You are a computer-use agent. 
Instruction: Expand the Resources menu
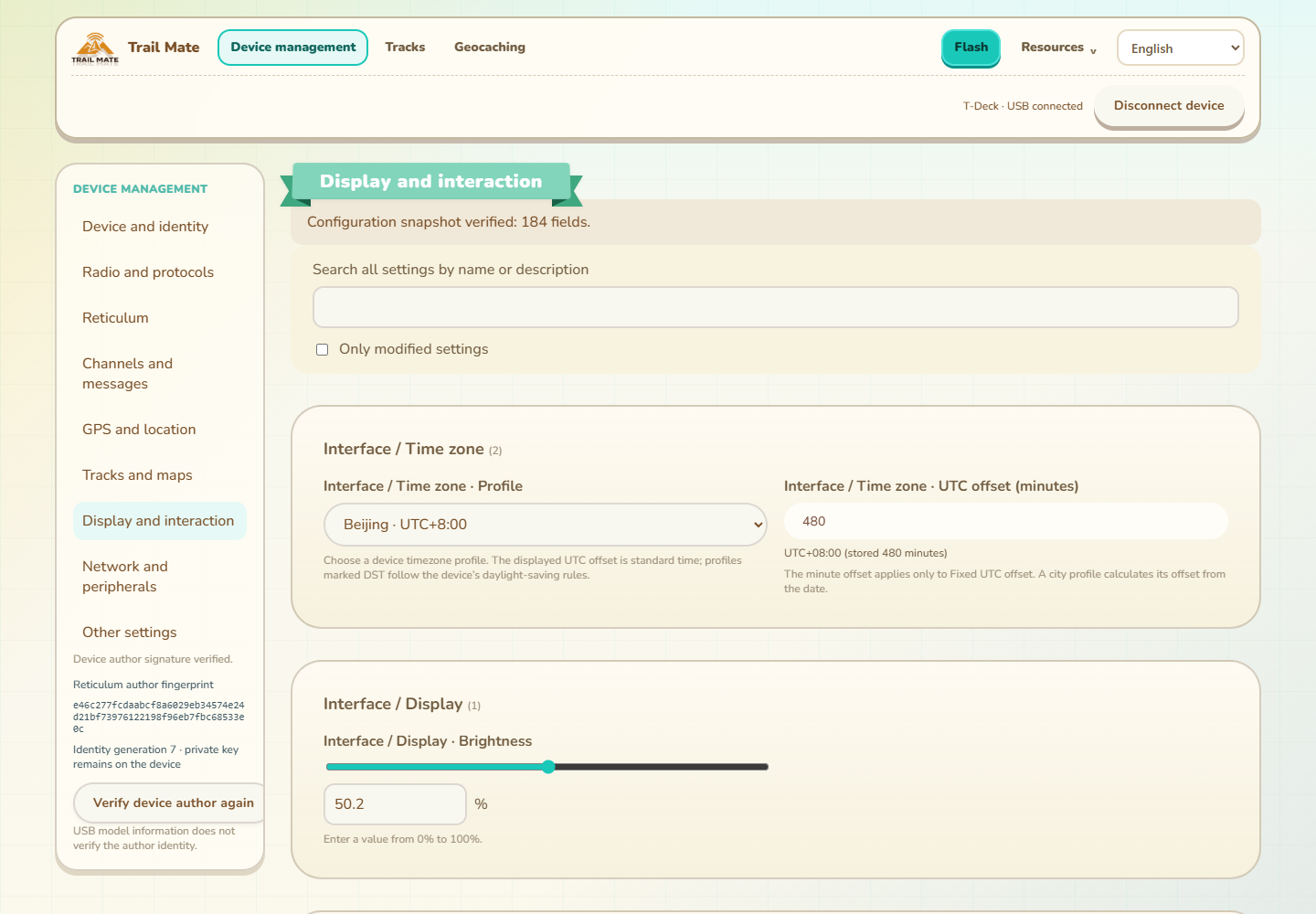click(1058, 48)
